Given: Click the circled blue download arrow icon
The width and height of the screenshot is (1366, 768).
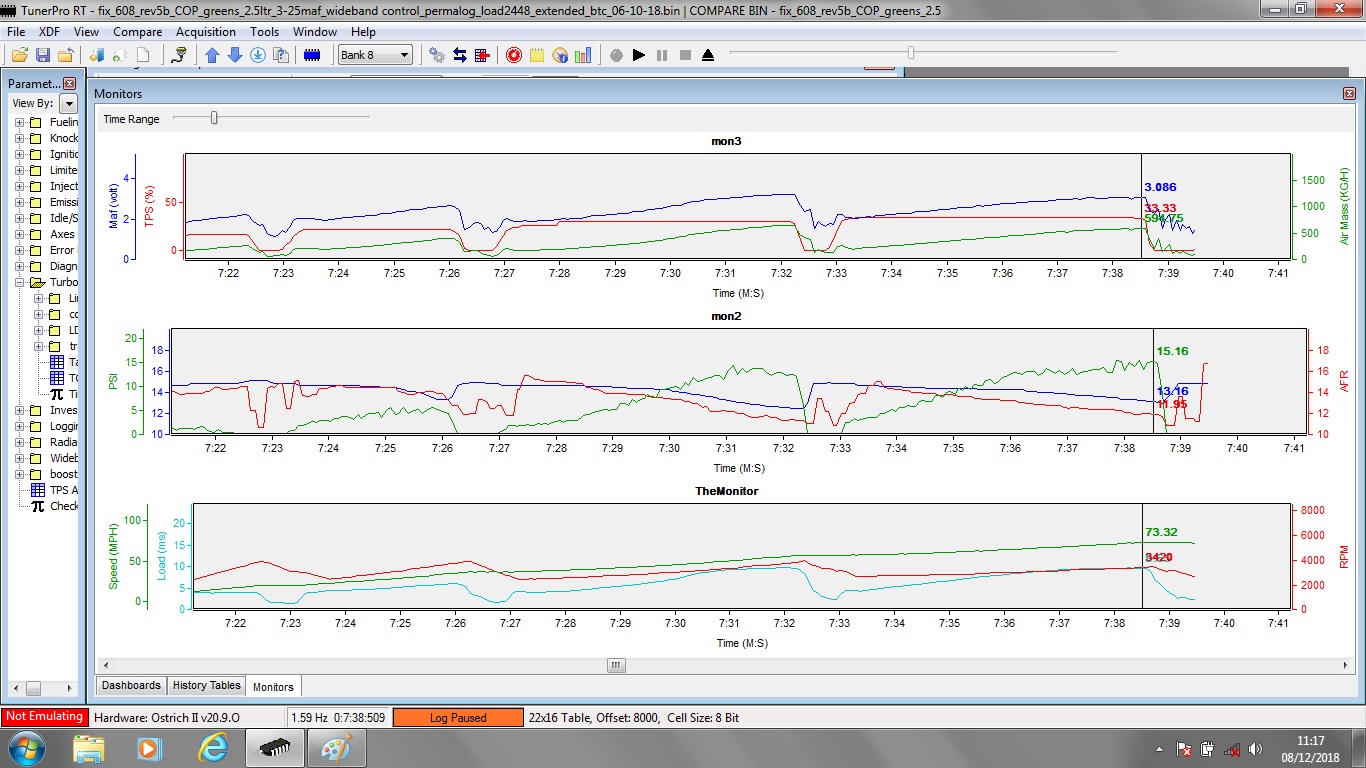Looking at the screenshot, I should click(x=257, y=55).
